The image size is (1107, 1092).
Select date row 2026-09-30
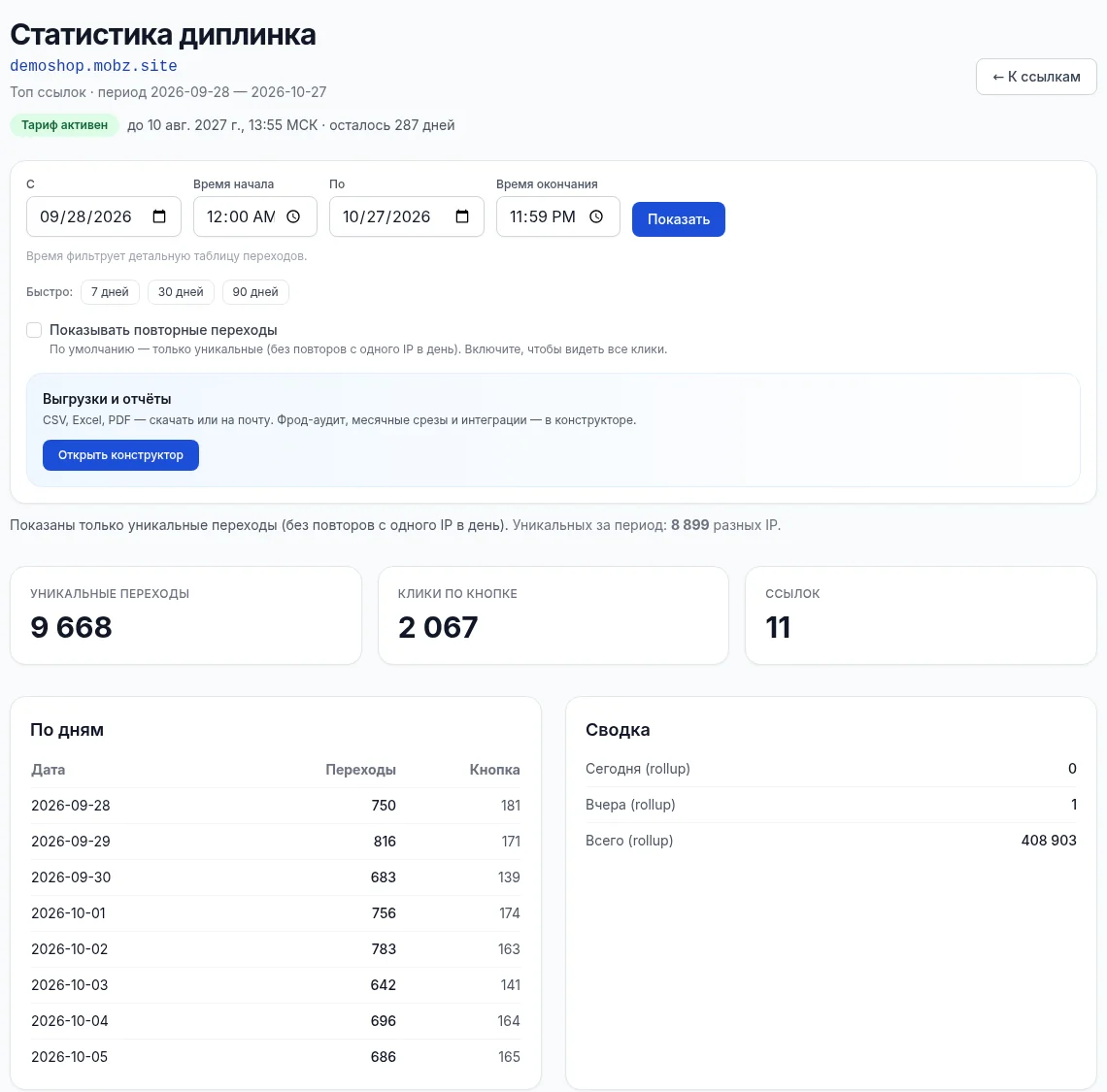coord(276,877)
